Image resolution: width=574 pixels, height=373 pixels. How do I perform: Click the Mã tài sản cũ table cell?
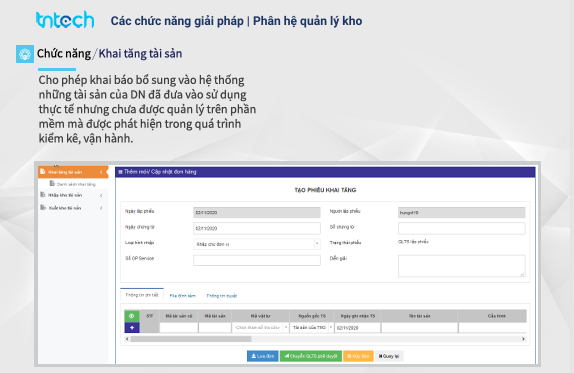pos(179,328)
